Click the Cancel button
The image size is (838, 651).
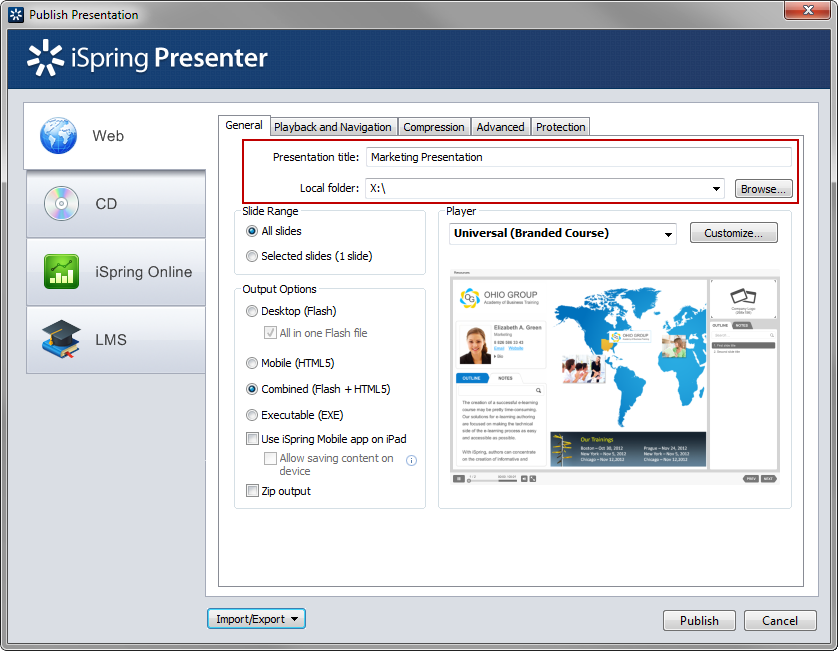780,621
